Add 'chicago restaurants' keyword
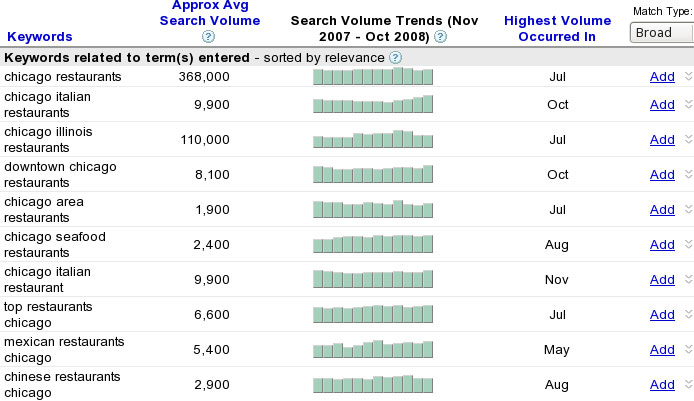The image size is (694, 401). tap(662, 77)
